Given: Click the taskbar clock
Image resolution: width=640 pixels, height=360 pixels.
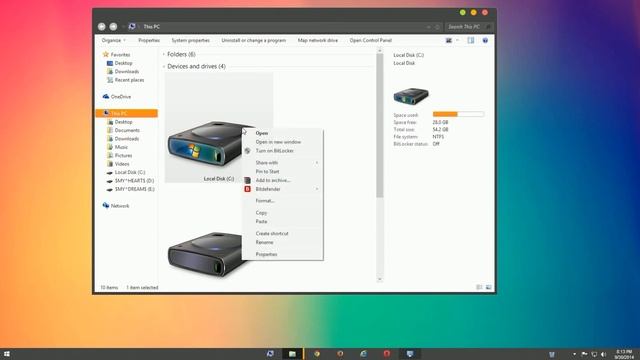Looking at the screenshot, I should point(624,354).
